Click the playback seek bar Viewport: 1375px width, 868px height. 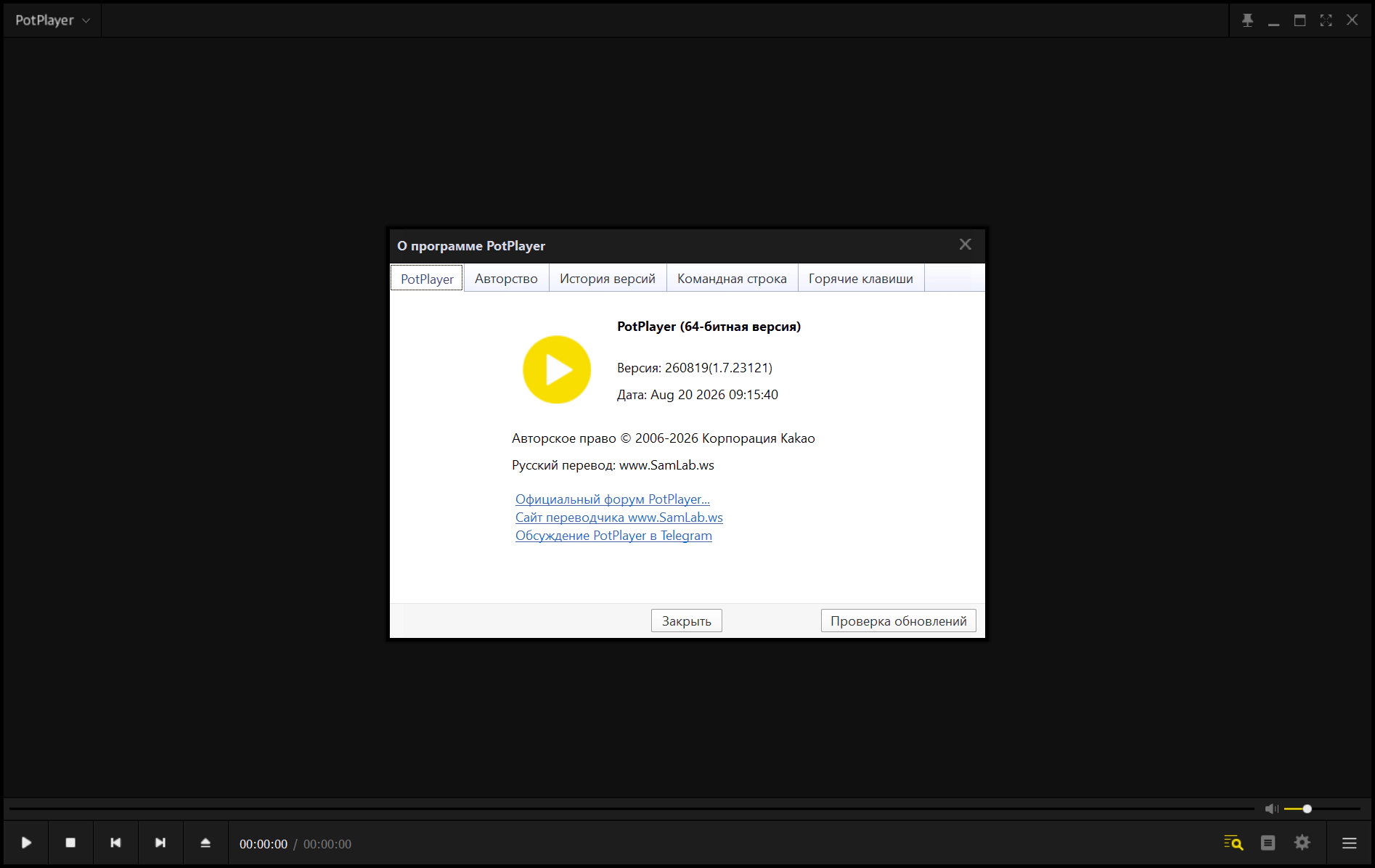[x=632, y=808]
